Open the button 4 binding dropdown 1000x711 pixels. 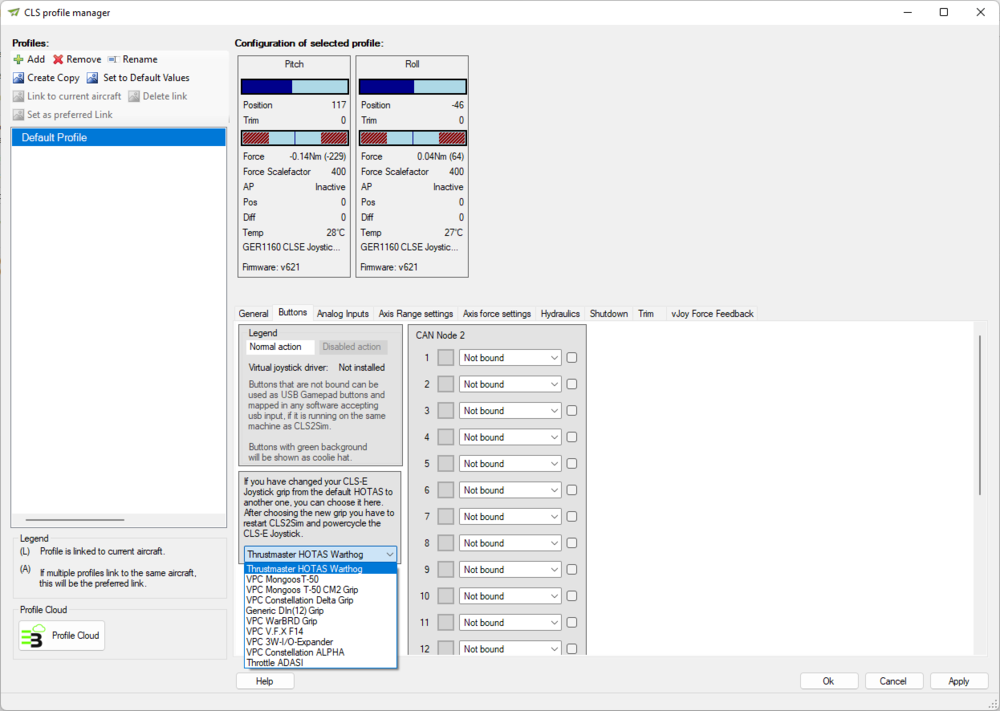pyautogui.click(x=510, y=437)
